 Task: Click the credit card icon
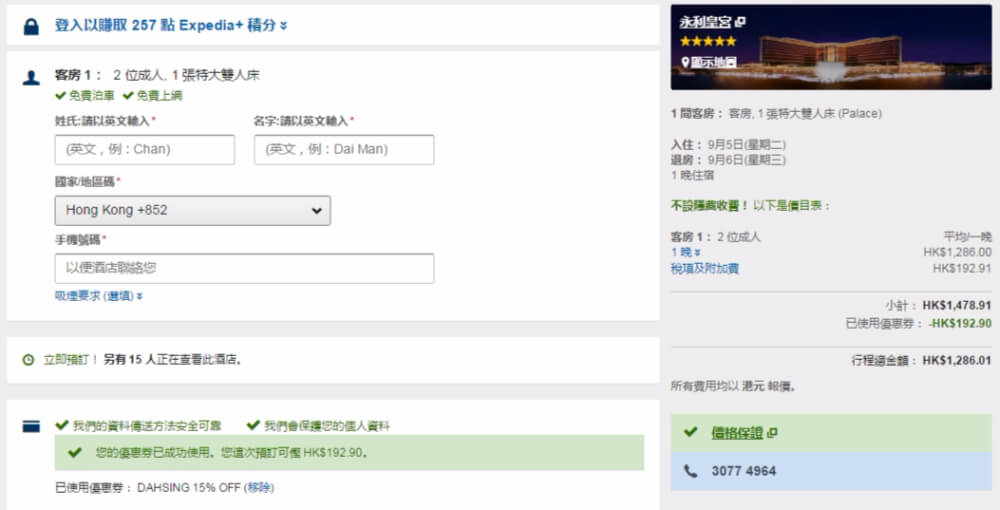[31, 426]
